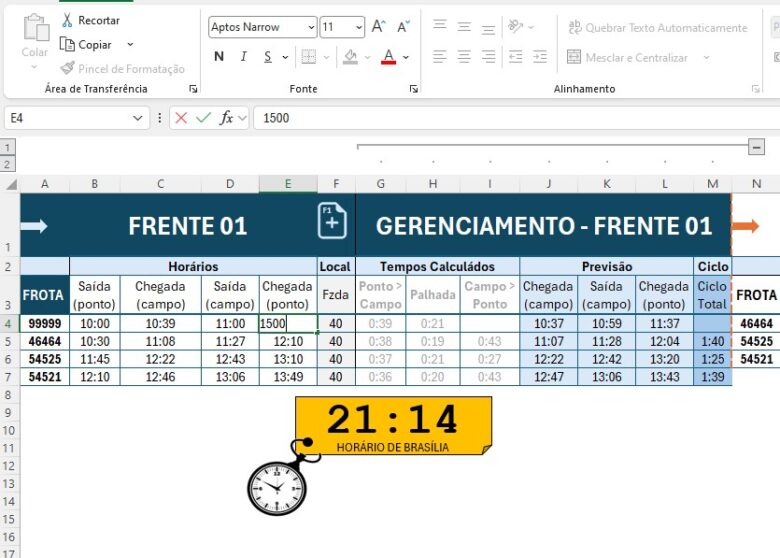Click the Recortar (cut) scissors icon

pos(67,20)
